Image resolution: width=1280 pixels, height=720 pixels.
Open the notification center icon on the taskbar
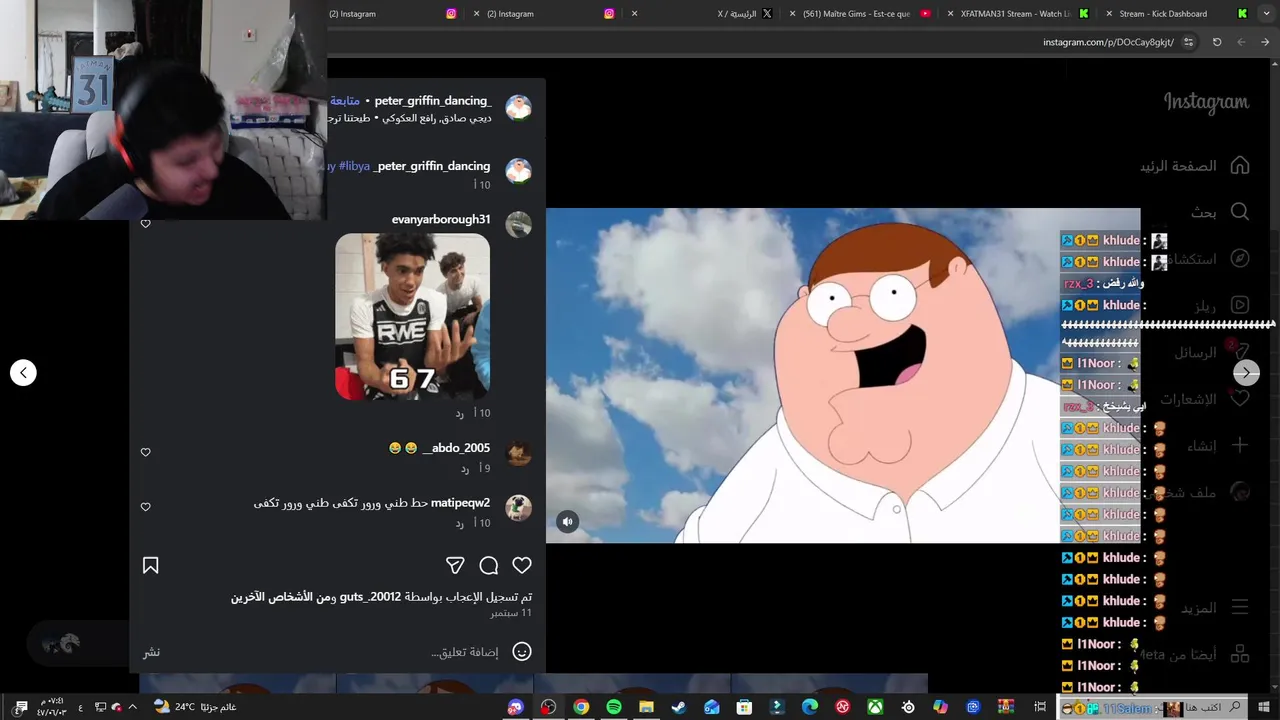(x=21, y=707)
